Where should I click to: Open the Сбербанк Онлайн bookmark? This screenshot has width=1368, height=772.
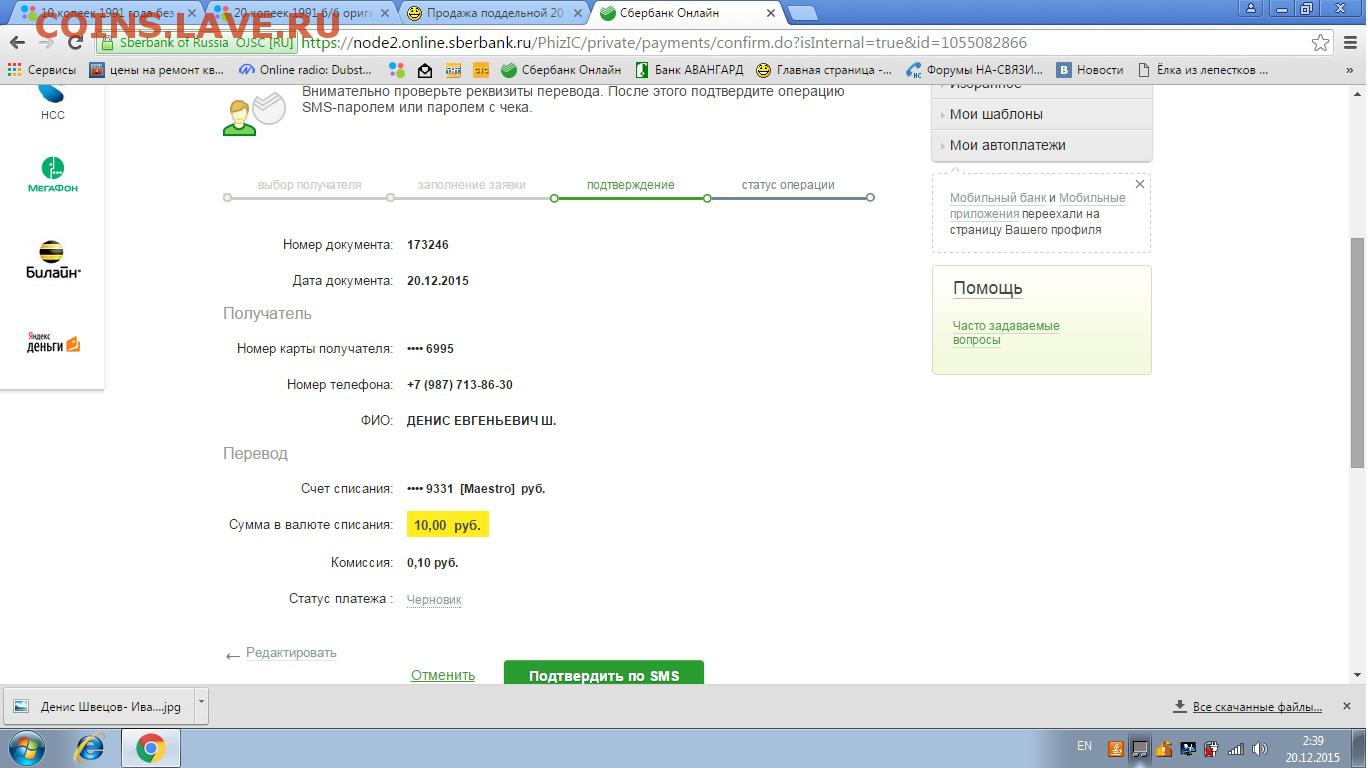(x=561, y=70)
